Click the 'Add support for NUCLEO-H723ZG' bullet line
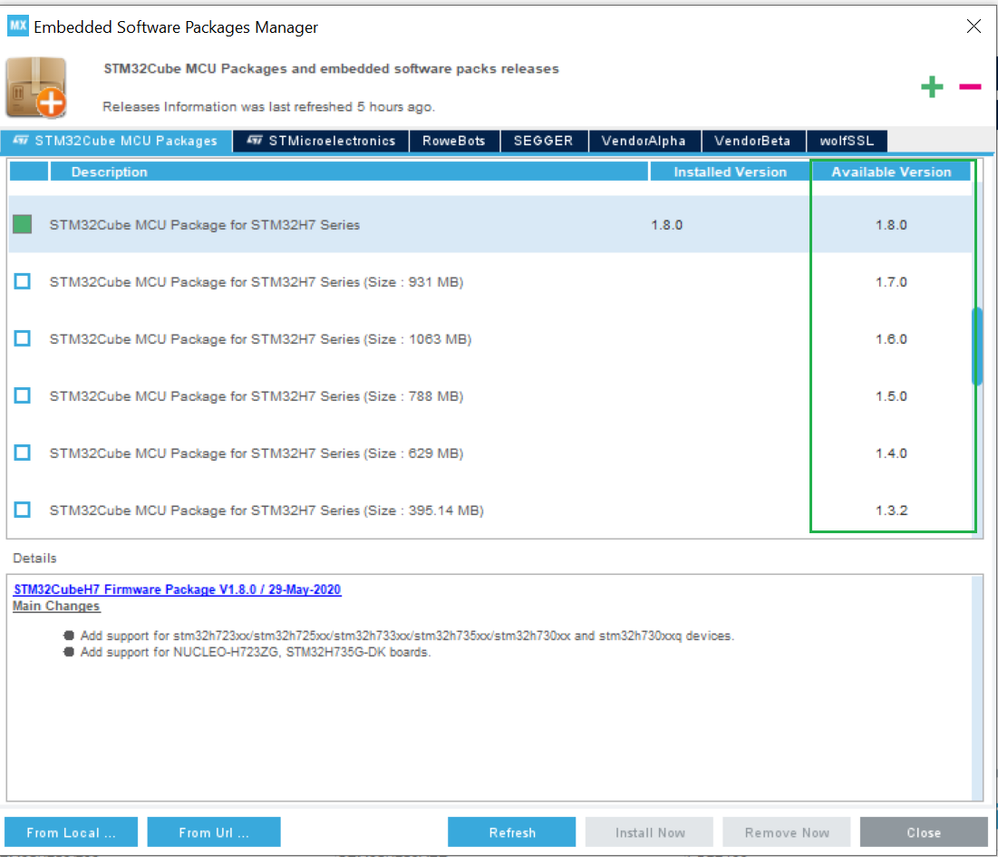This screenshot has height=857, width=998. click(255, 652)
